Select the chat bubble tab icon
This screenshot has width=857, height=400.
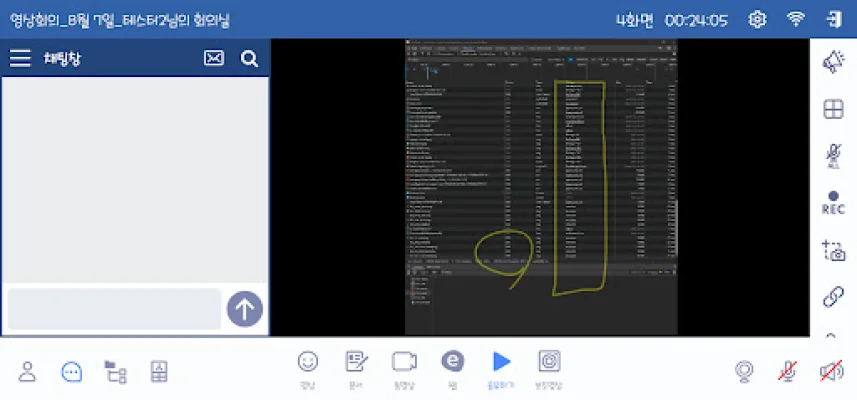(71, 372)
